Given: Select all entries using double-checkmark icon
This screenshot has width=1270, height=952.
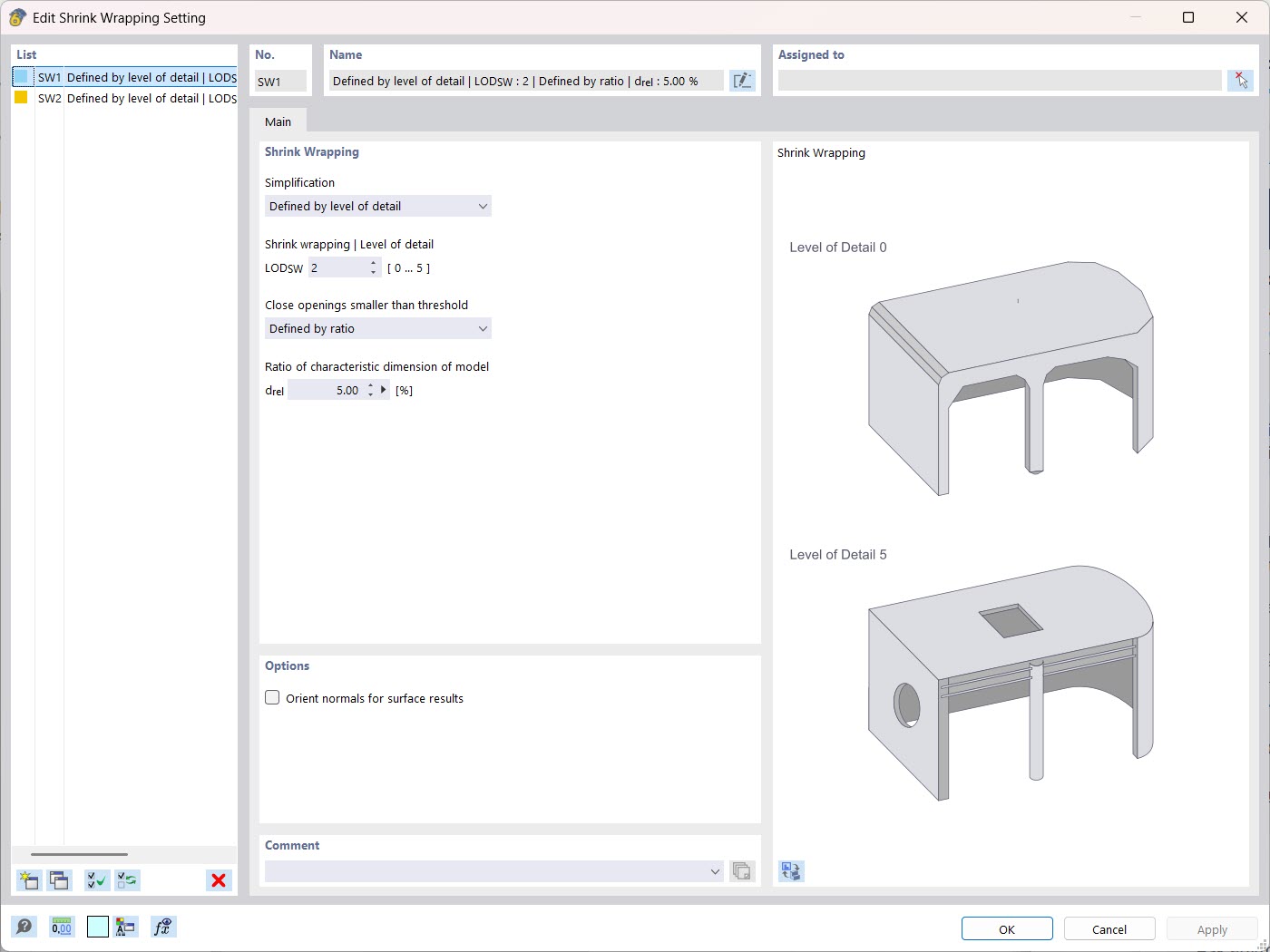Looking at the screenshot, I should [96, 879].
